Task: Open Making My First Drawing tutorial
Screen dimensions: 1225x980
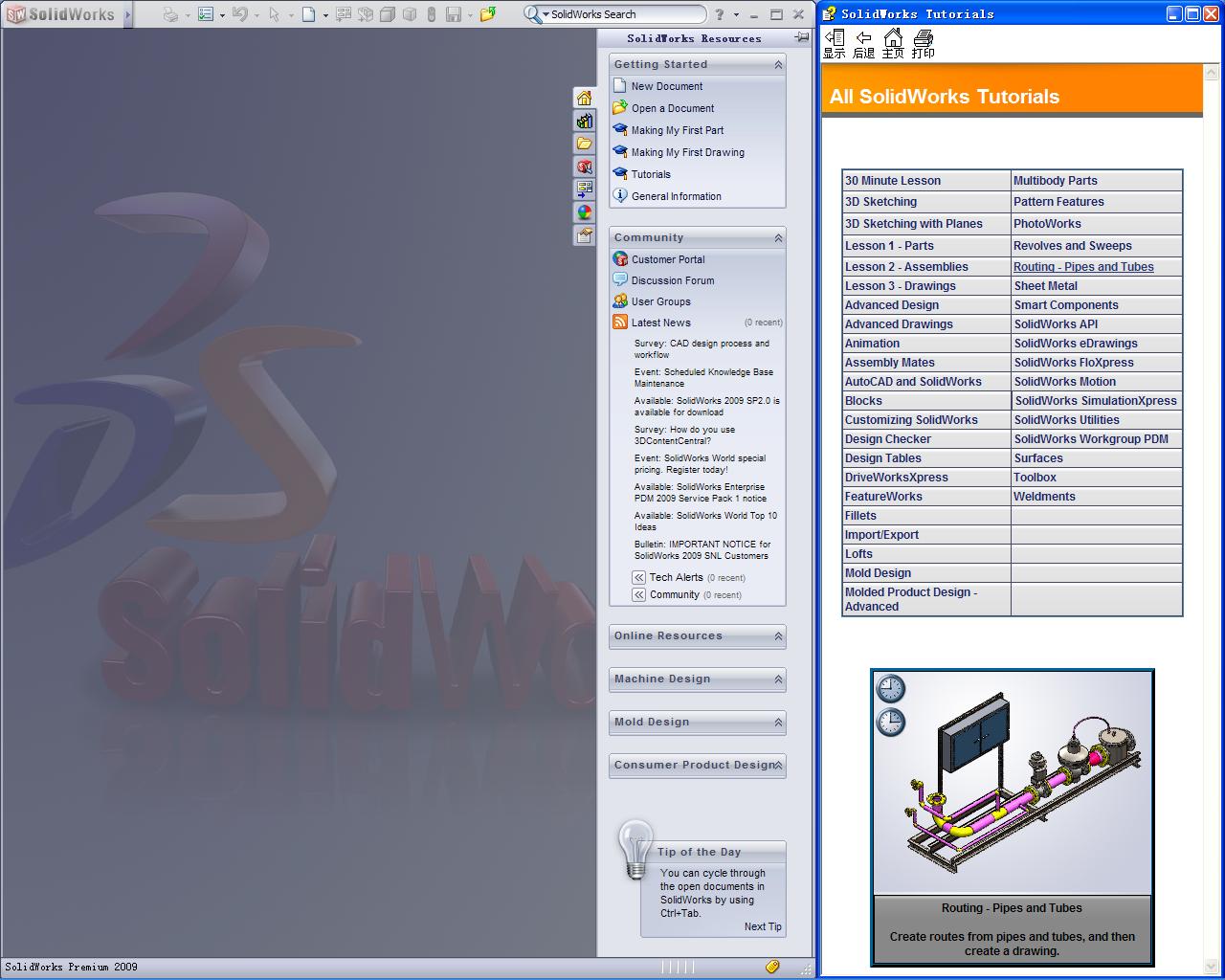Action: pyautogui.click(x=688, y=152)
